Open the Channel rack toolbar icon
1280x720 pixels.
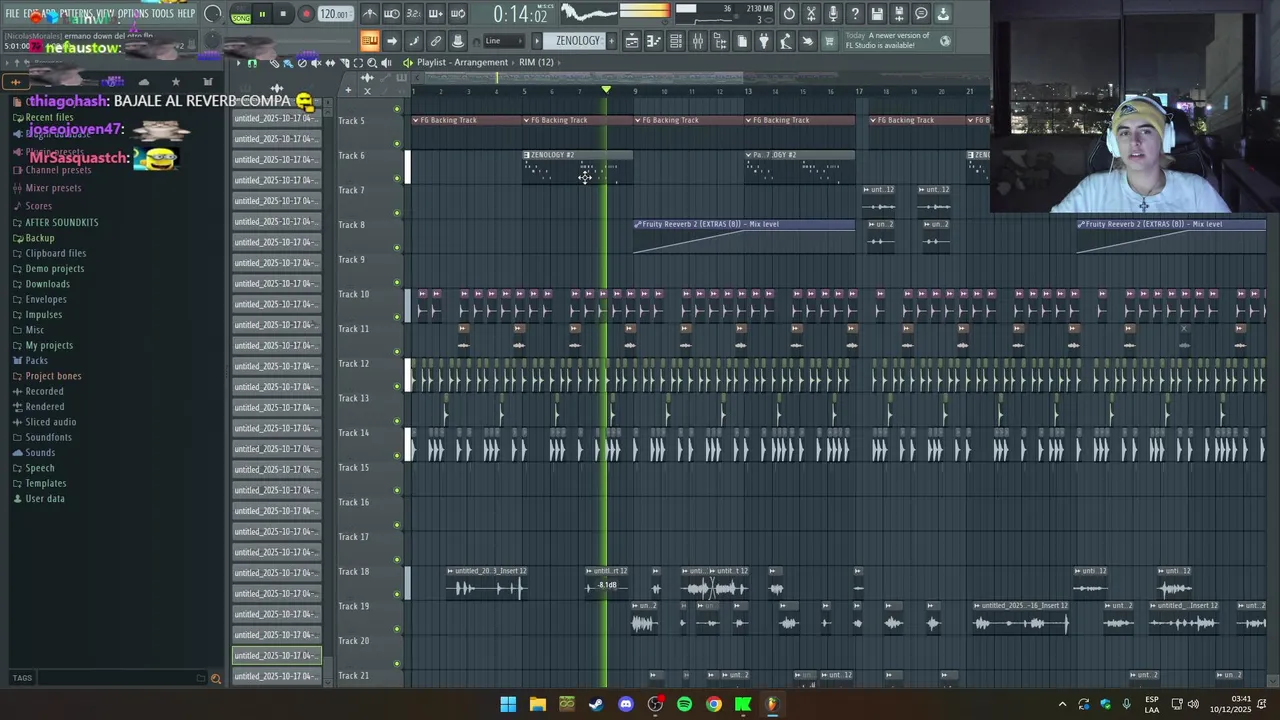[x=676, y=41]
